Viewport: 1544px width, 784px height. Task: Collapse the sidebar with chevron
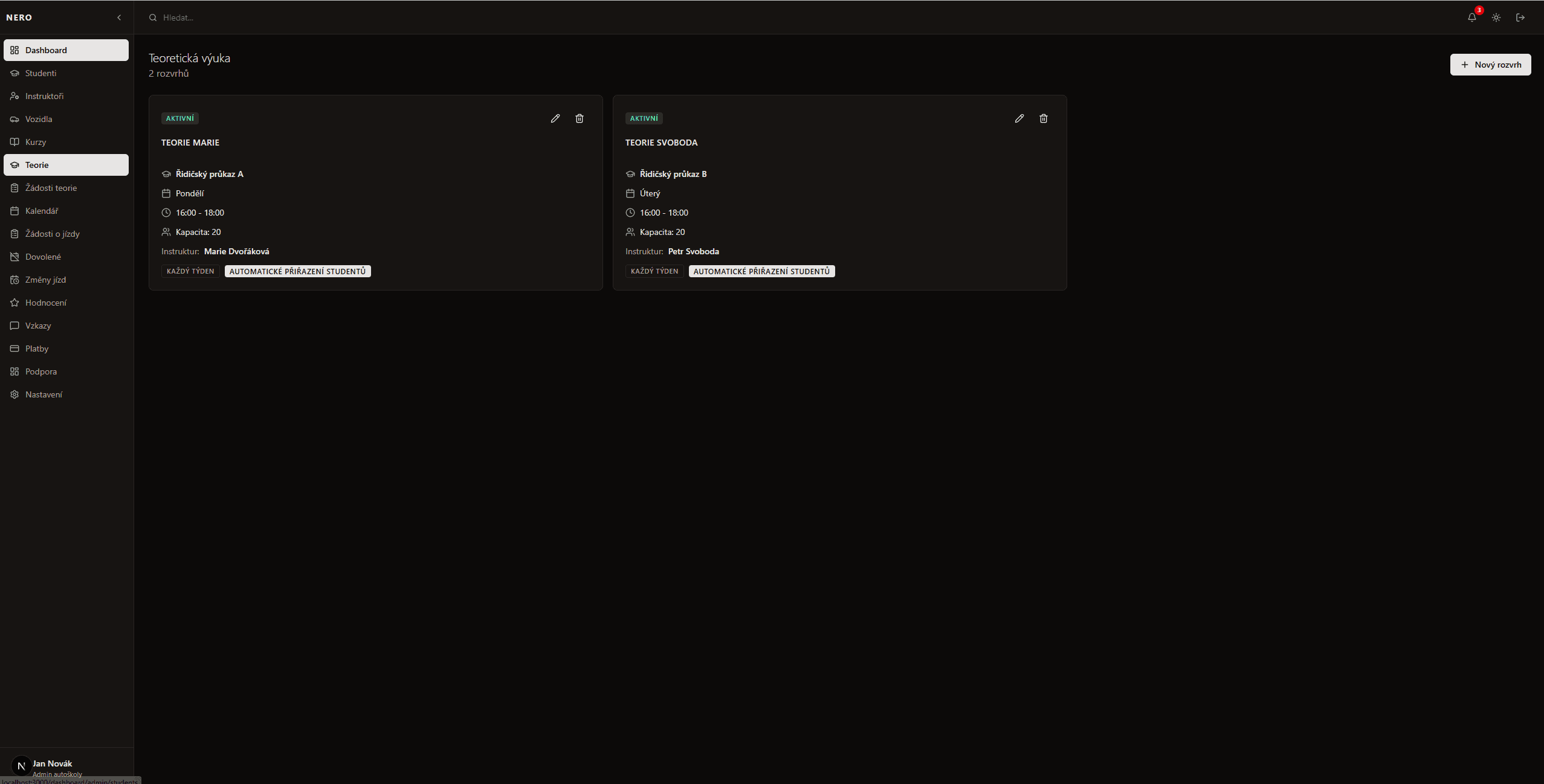pos(119,18)
